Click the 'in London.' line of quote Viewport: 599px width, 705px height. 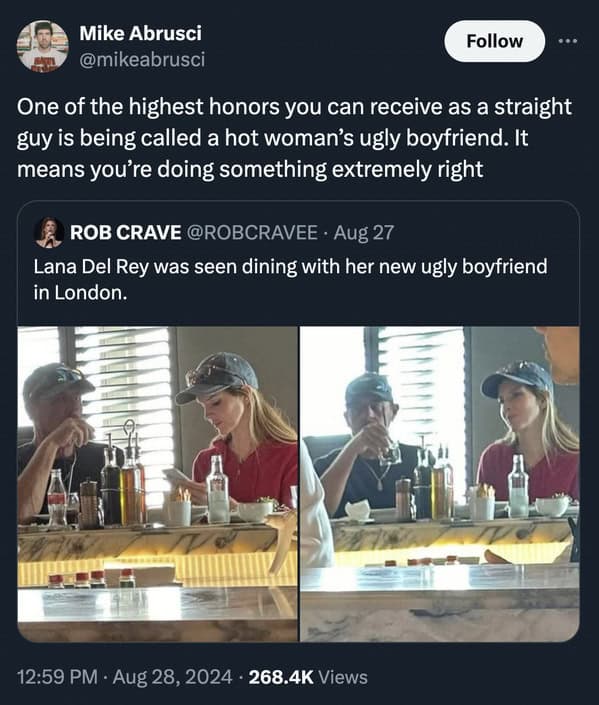pyautogui.click(x=80, y=293)
